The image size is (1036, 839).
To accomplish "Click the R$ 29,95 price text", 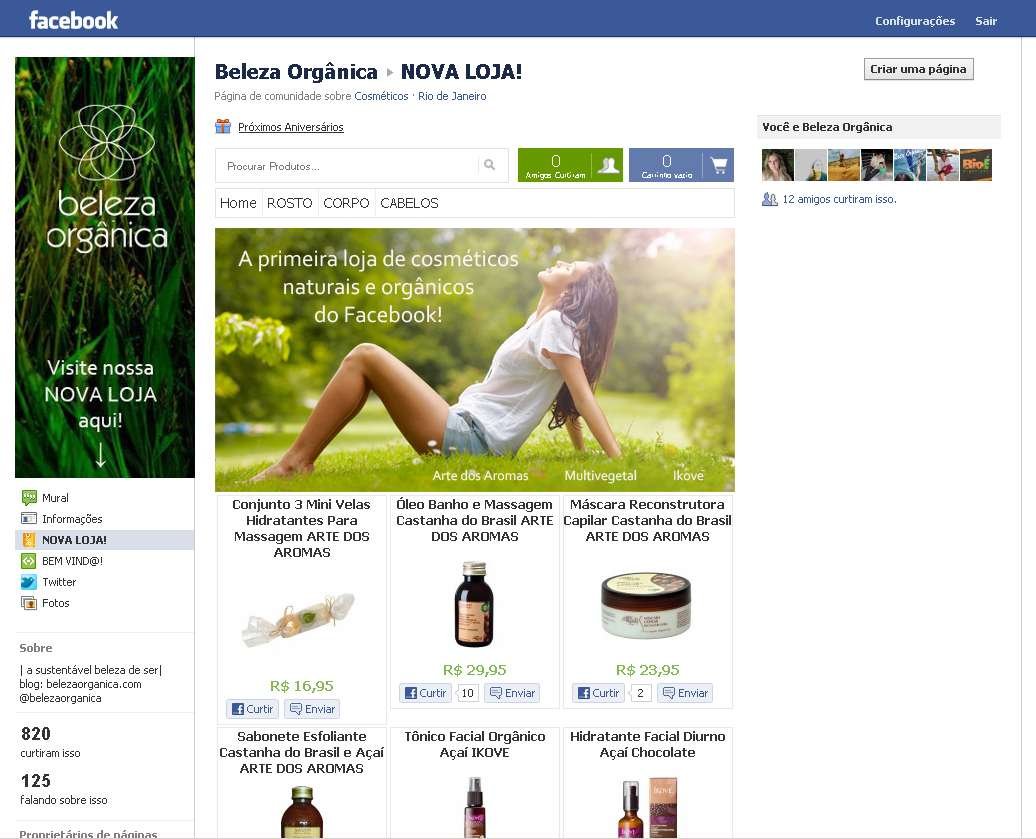I will pos(474,670).
